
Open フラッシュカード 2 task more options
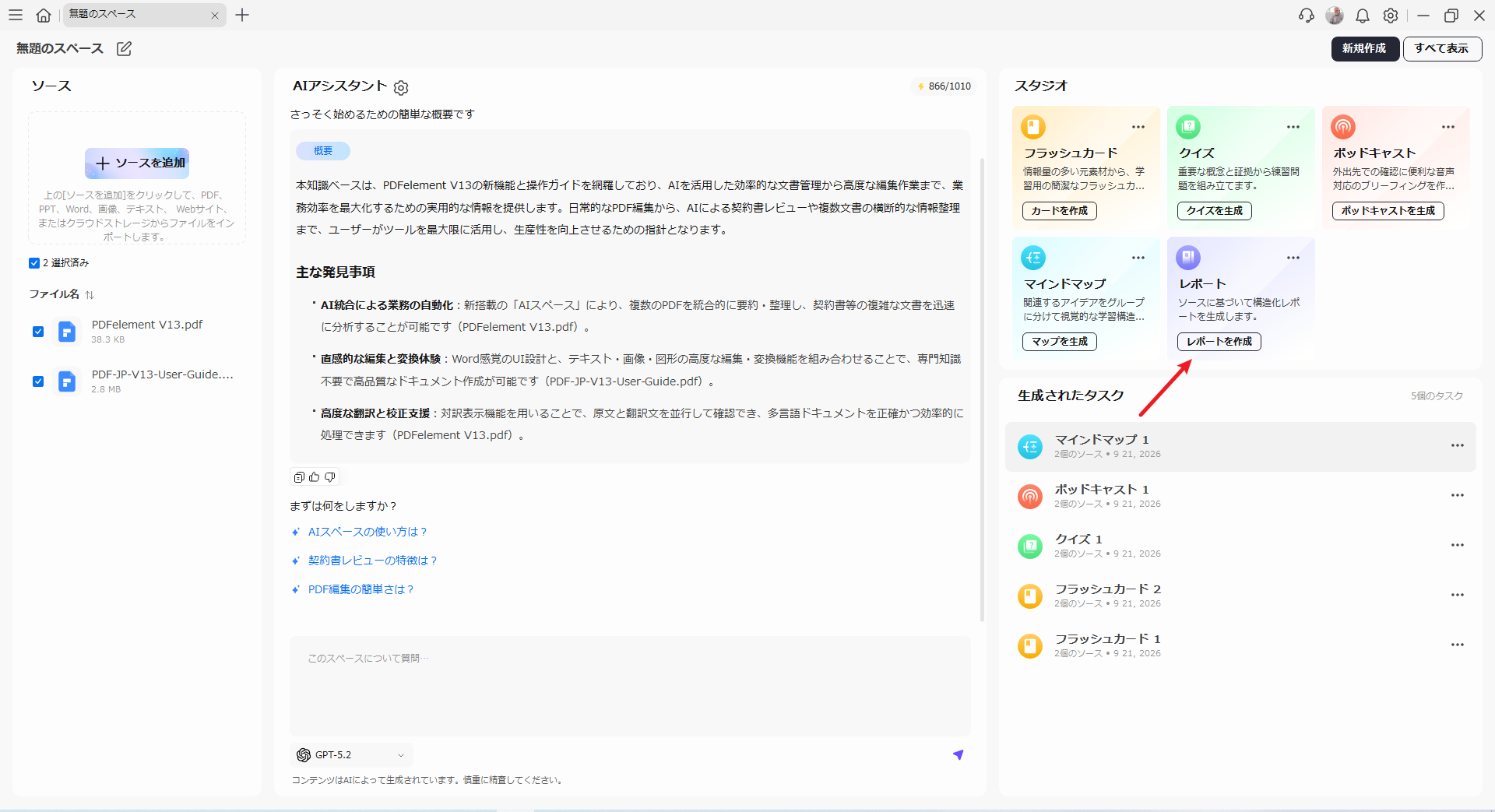(1458, 595)
